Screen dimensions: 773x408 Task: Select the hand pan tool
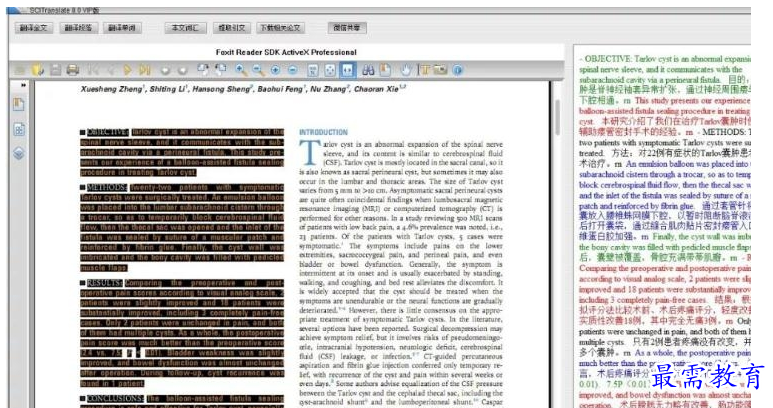405,70
